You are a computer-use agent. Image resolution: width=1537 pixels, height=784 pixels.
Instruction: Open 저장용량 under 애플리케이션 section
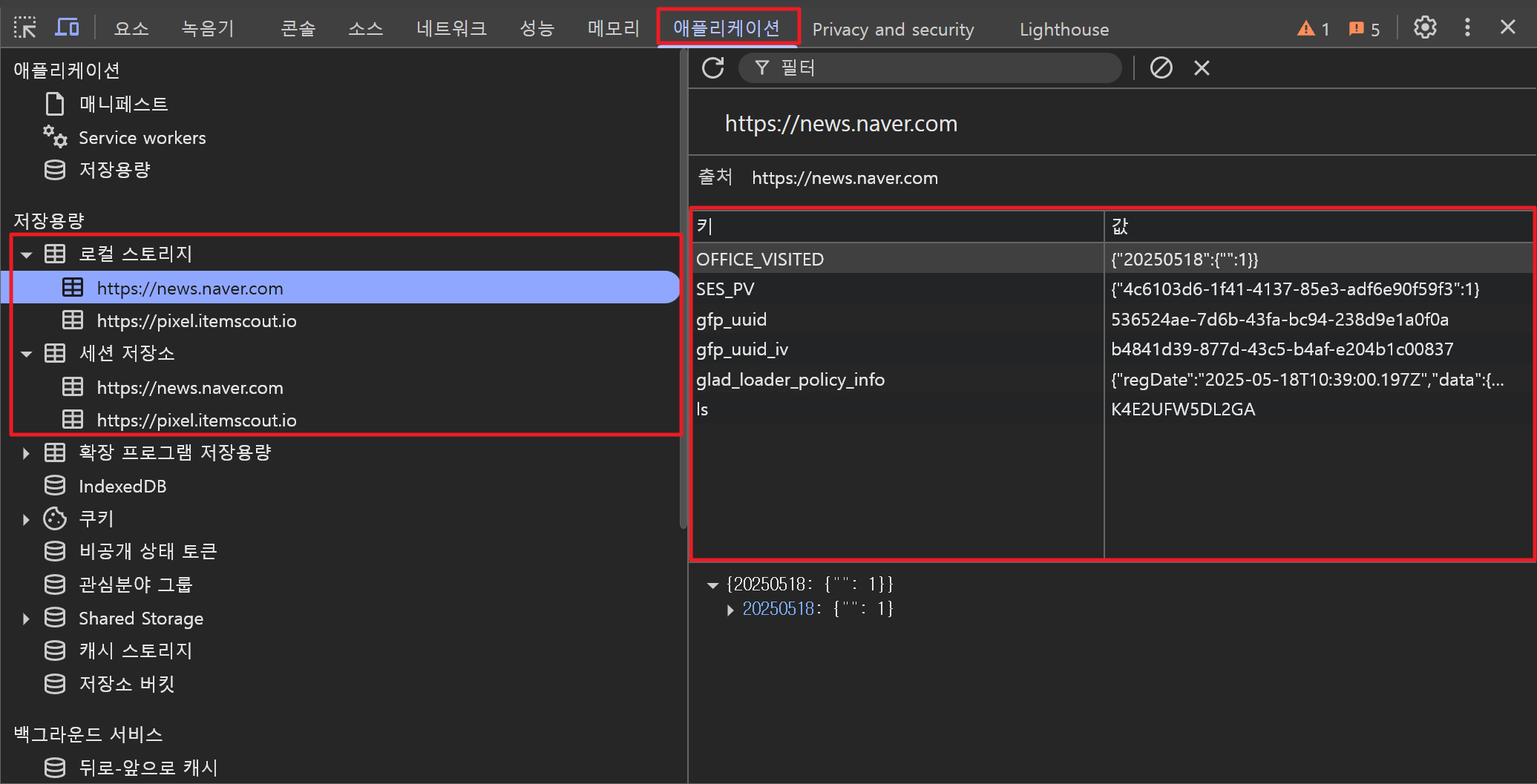coord(114,170)
